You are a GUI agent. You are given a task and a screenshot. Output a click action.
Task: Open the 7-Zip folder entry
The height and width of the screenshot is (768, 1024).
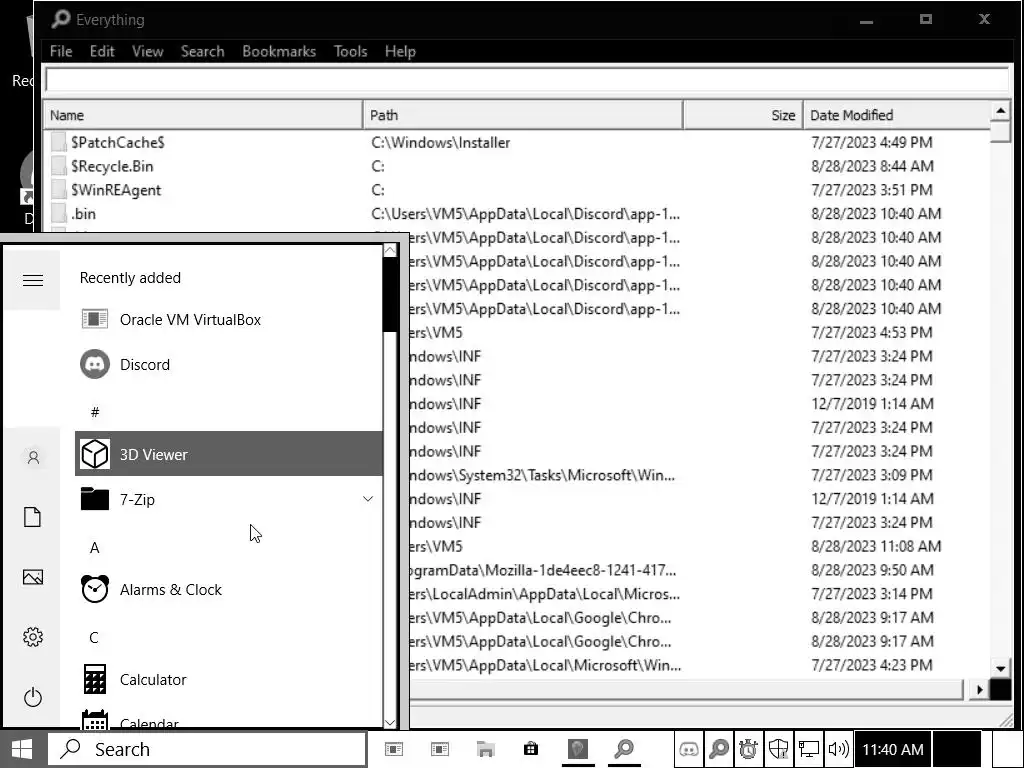[x=229, y=500]
